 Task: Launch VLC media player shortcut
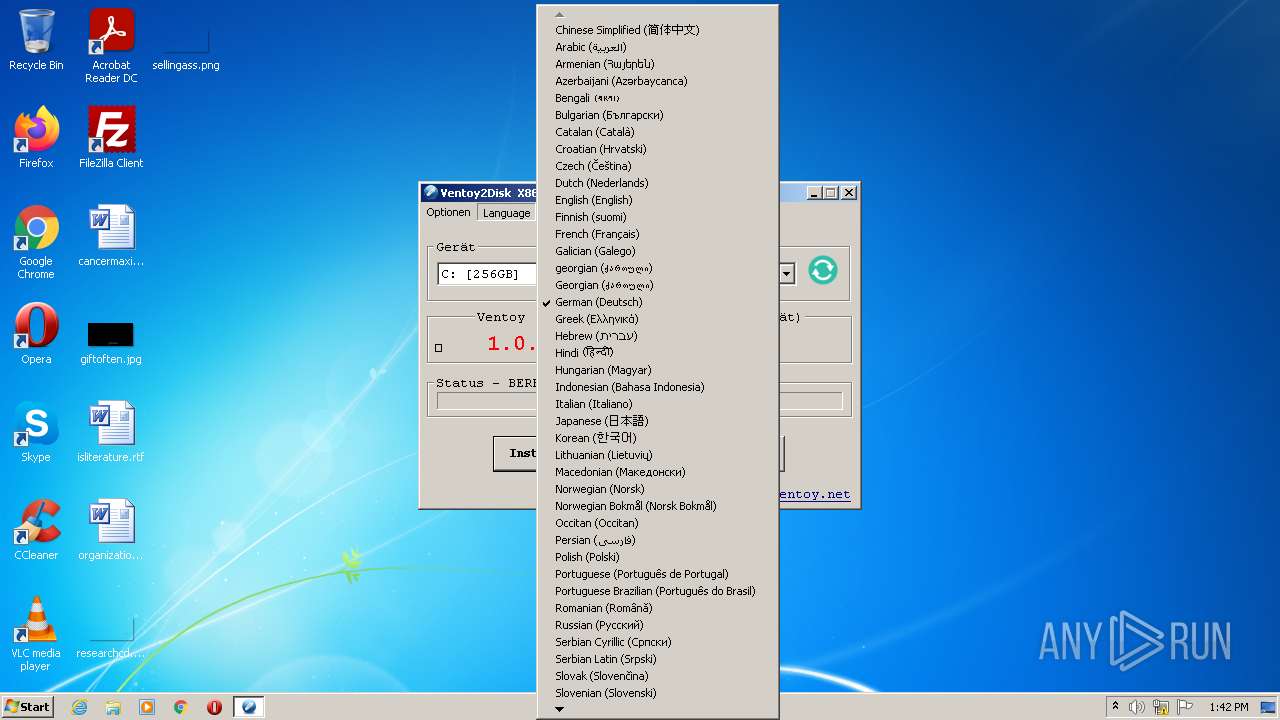[x=36, y=634]
